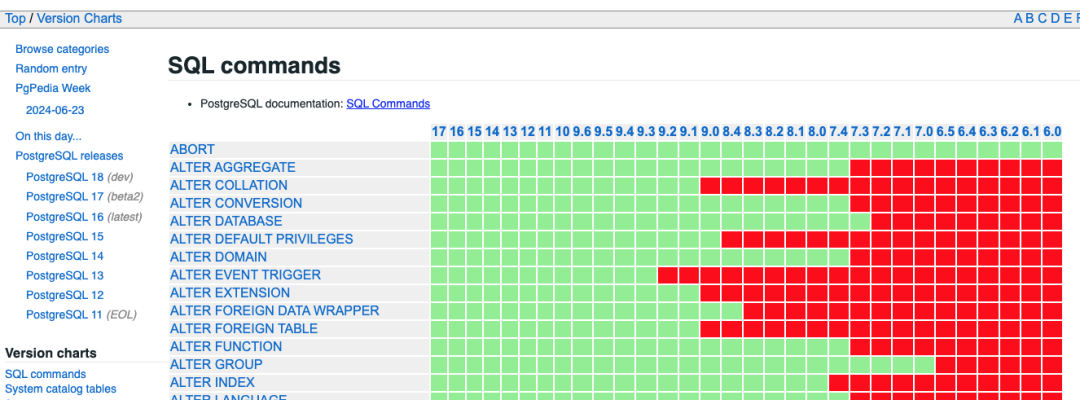This screenshot has height=400, width=1080.
Task: Open PostgreSQL 13 in sidebar
Action: (65, 275)
